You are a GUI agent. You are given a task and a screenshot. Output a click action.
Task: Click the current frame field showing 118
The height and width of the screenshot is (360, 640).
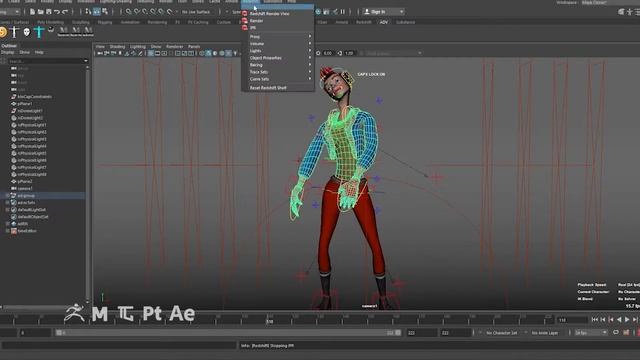(572, 320)
